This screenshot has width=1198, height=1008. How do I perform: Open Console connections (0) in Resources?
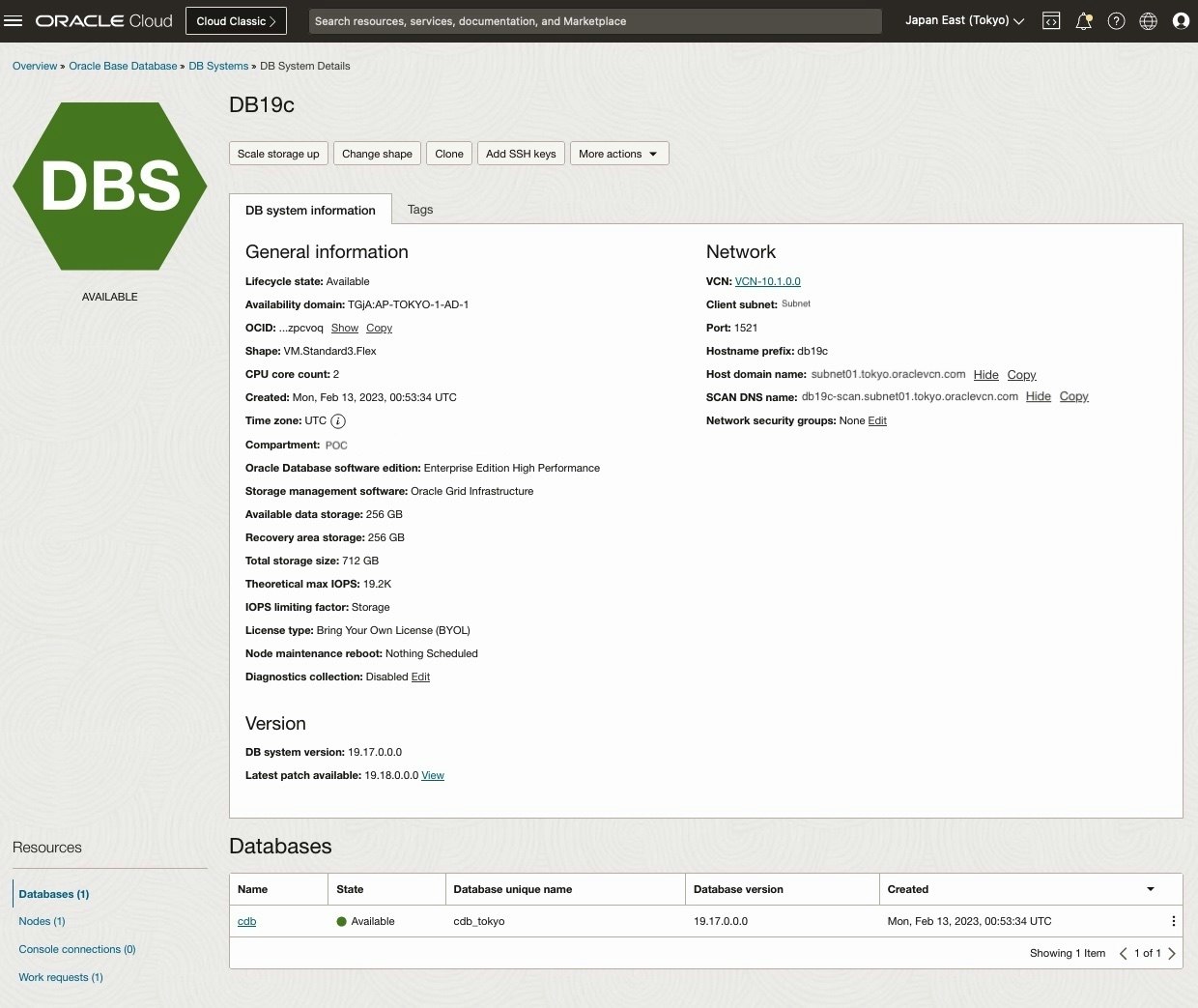pyautogui.click(x=77, y=949)
